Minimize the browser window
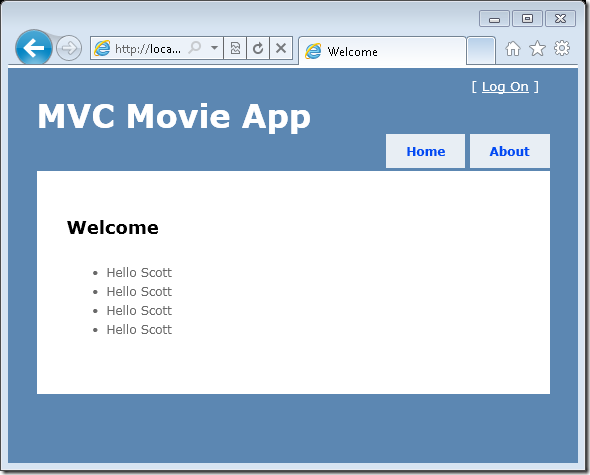This screenshot has width=590, height=475. (494, 19)
